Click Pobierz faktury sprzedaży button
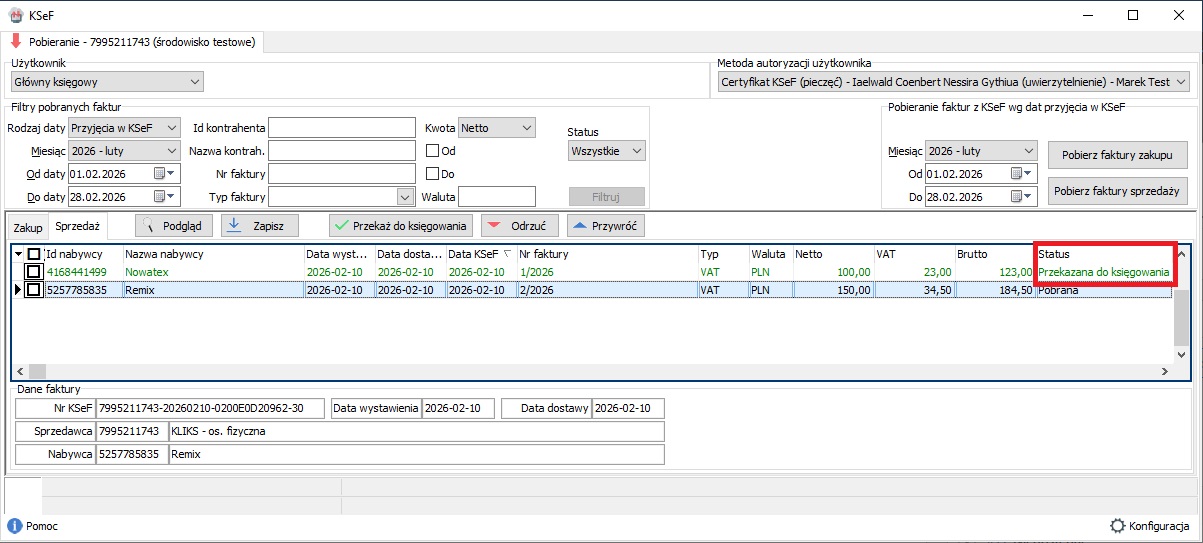Image resolution: width=1203 pixels, height=543 pixels. pos(1119,191)
